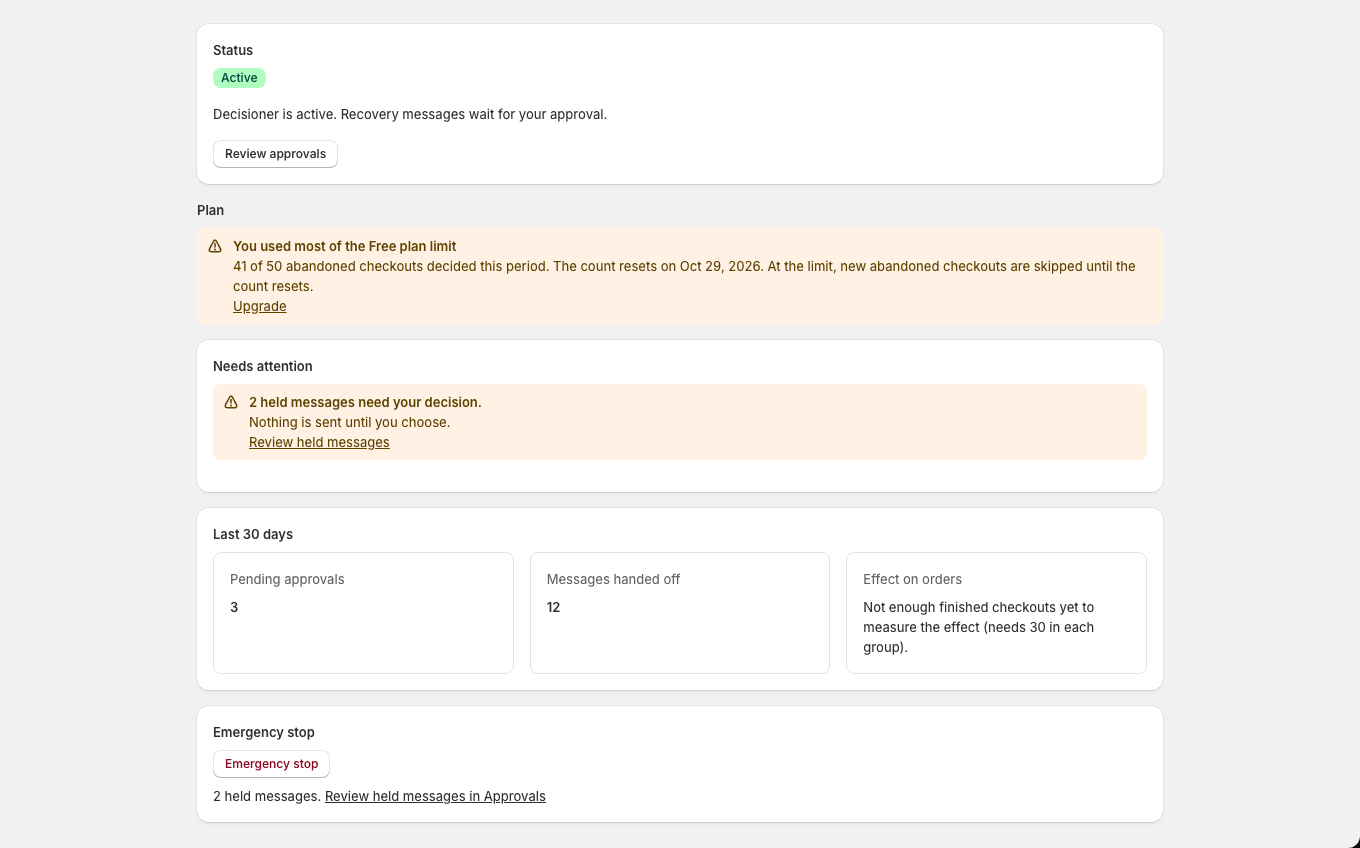Open the Review held messages link

[319, 442]
